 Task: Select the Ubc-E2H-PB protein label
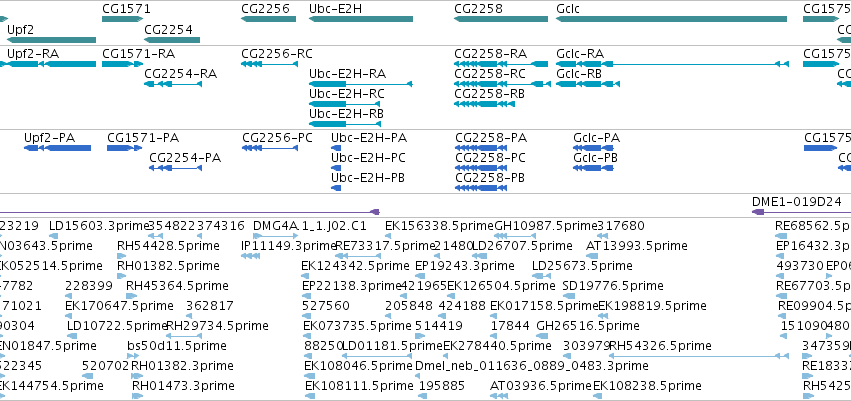[368, 178]
